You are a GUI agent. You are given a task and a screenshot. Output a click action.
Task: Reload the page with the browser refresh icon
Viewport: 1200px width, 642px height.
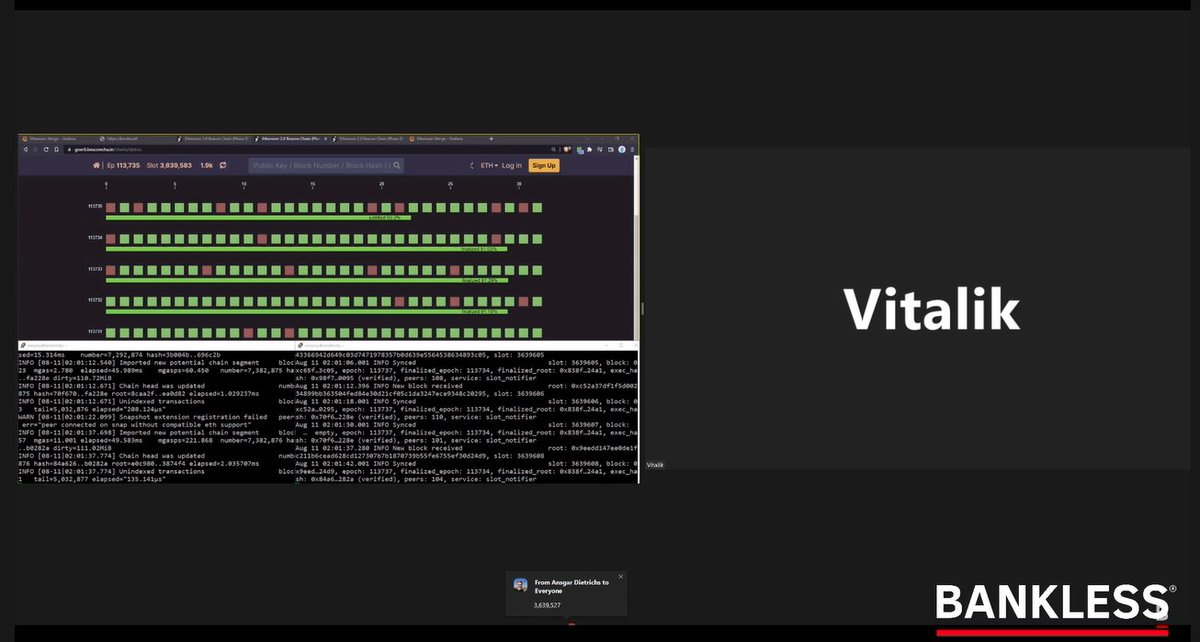46,149
